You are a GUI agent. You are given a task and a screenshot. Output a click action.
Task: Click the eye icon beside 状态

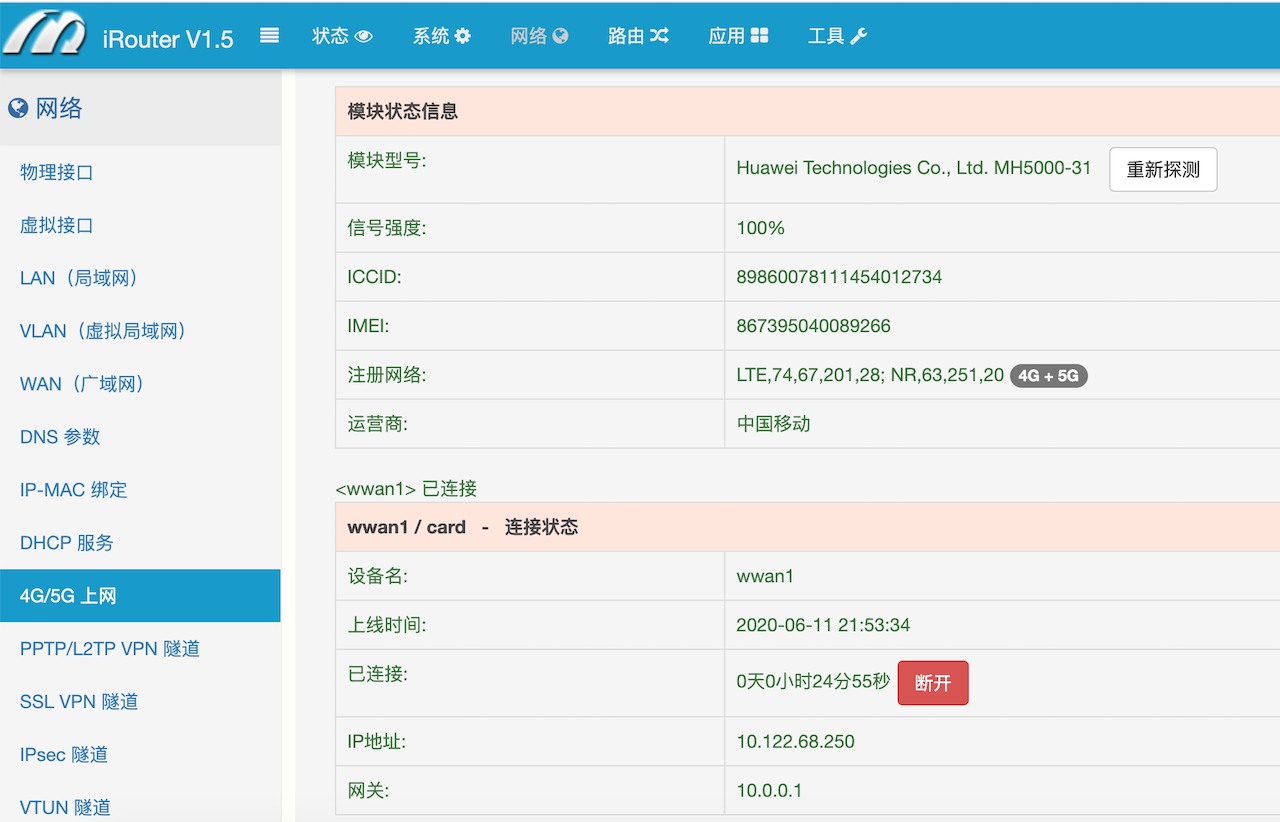click(x=364, y=37)
